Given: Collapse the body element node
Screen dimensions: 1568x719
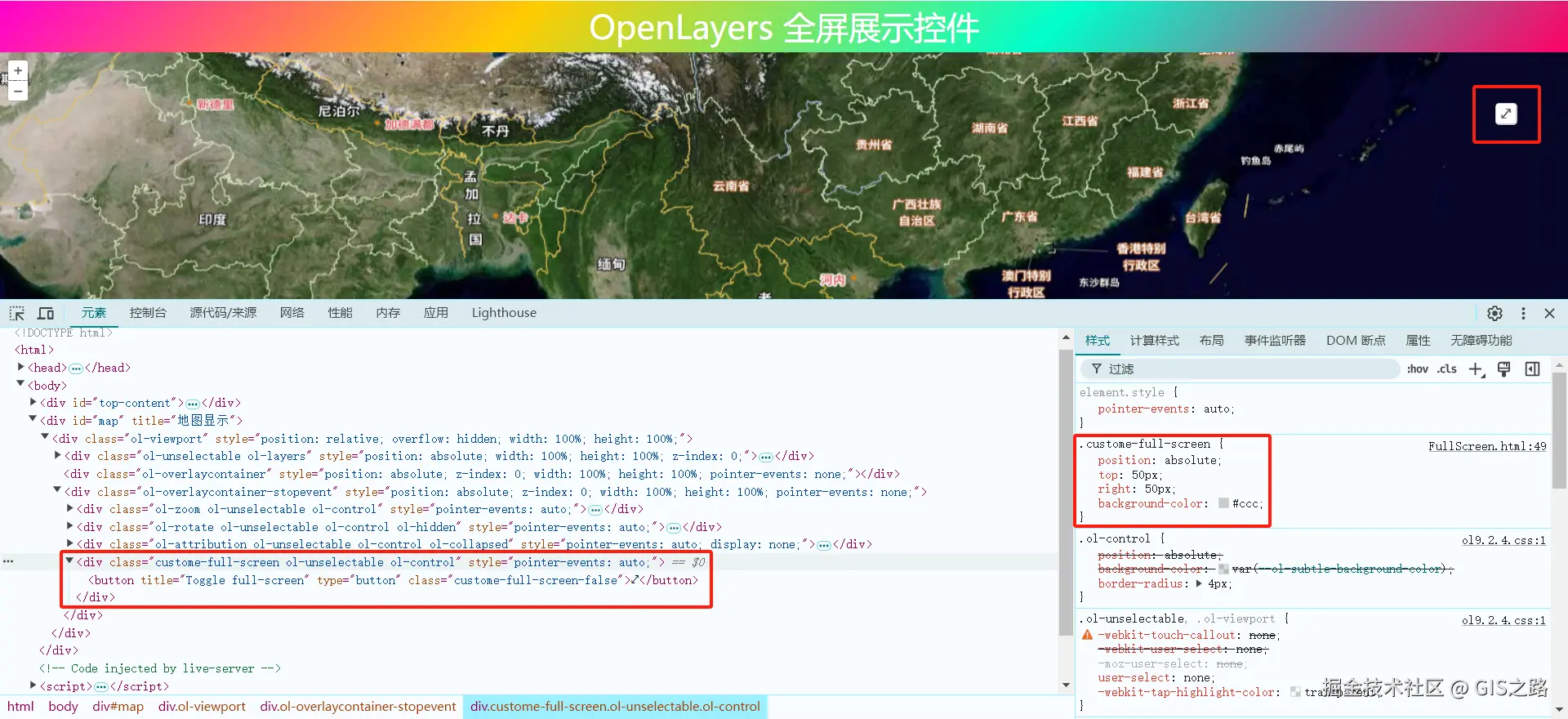Looking at the screenshot, I should pyautogui.click(x=20, y=384).
